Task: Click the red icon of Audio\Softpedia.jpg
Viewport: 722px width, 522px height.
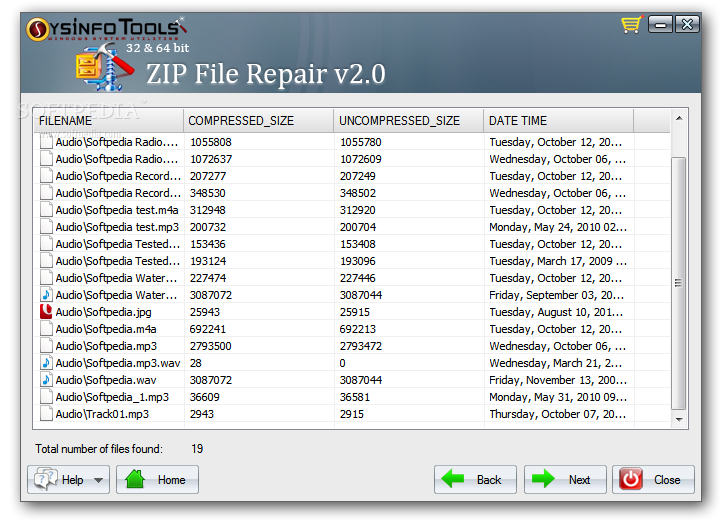Action: click(46, 312)
